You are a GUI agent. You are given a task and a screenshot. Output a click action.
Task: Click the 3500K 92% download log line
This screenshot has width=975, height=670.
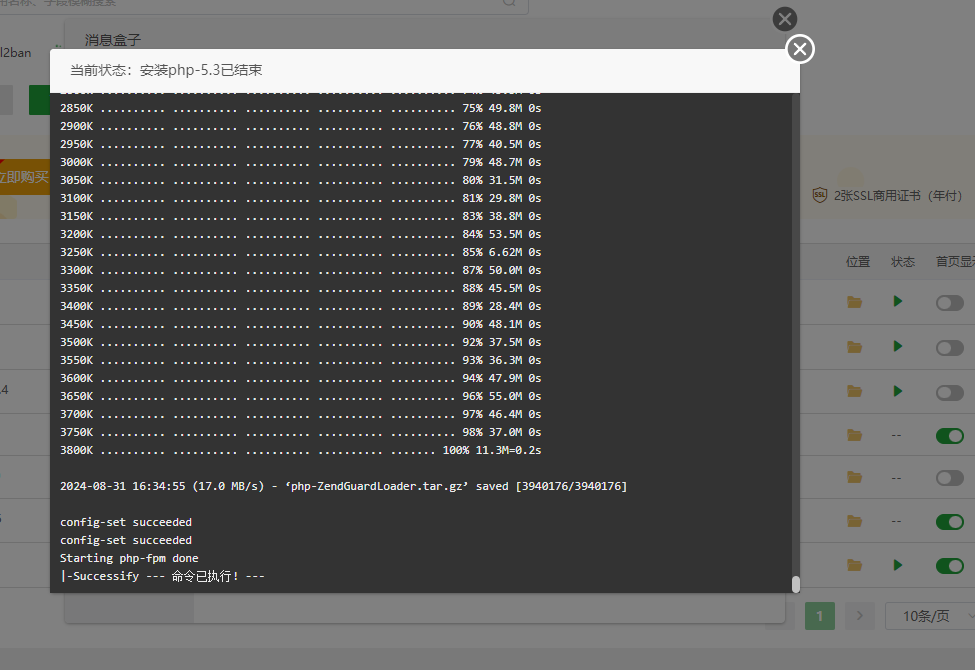(300, 342)
